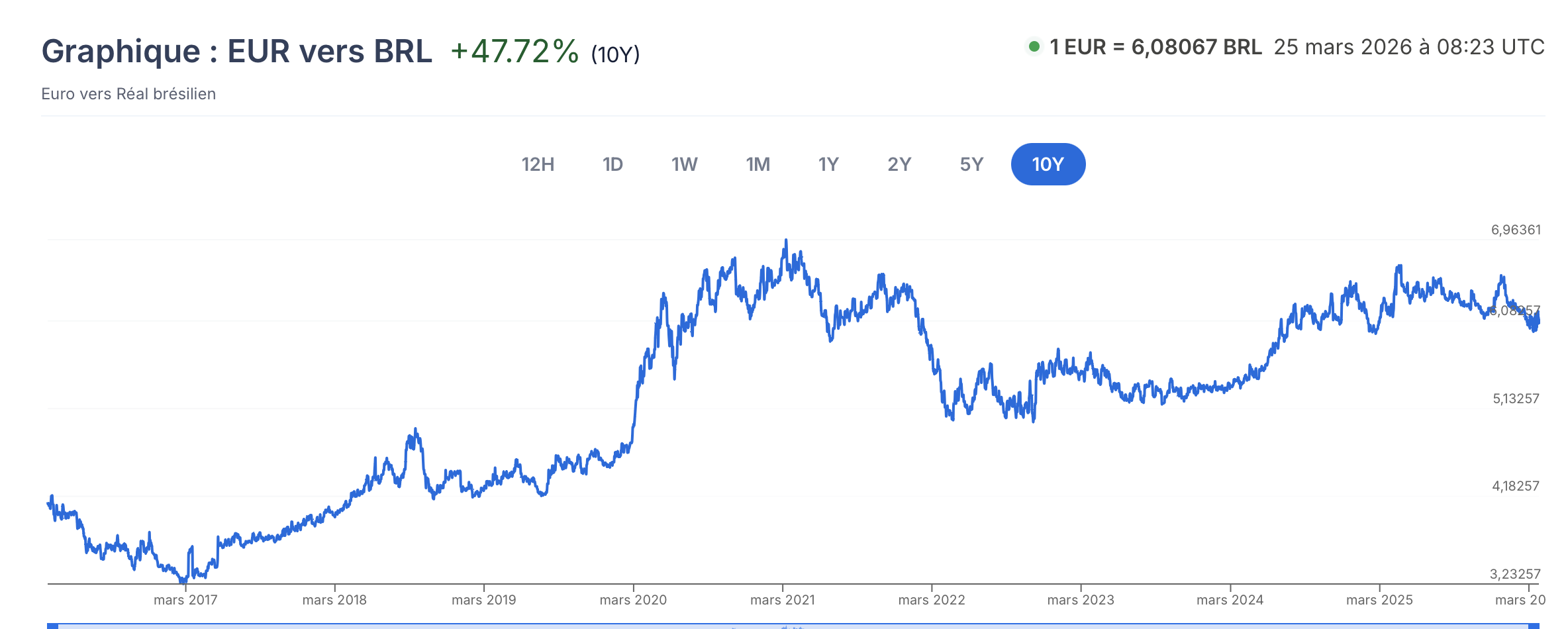1568x629 pixels.
Task: Show the 1M chart view
Action: point(758,164)
